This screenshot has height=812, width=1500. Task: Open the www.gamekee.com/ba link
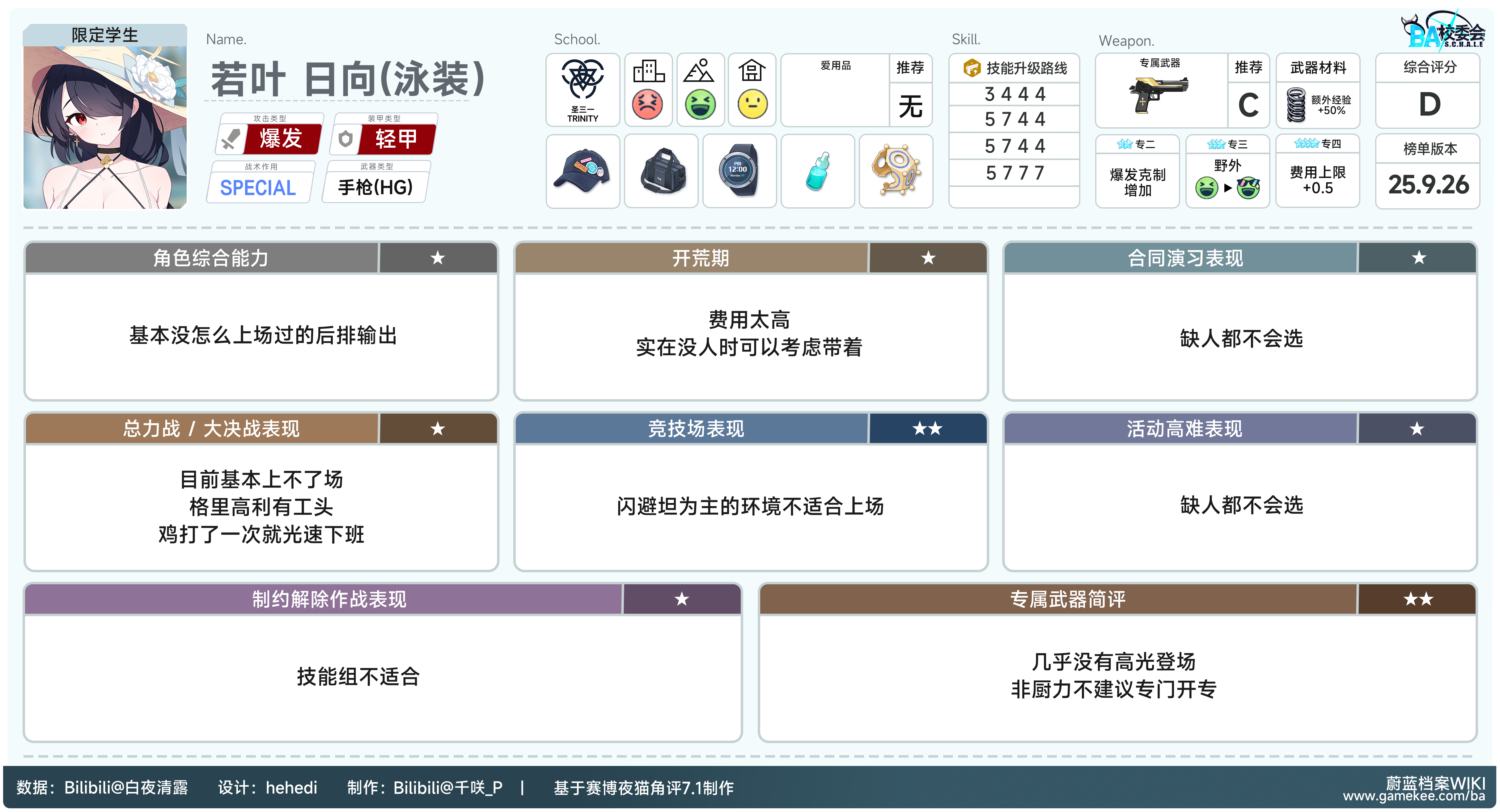1414,796
